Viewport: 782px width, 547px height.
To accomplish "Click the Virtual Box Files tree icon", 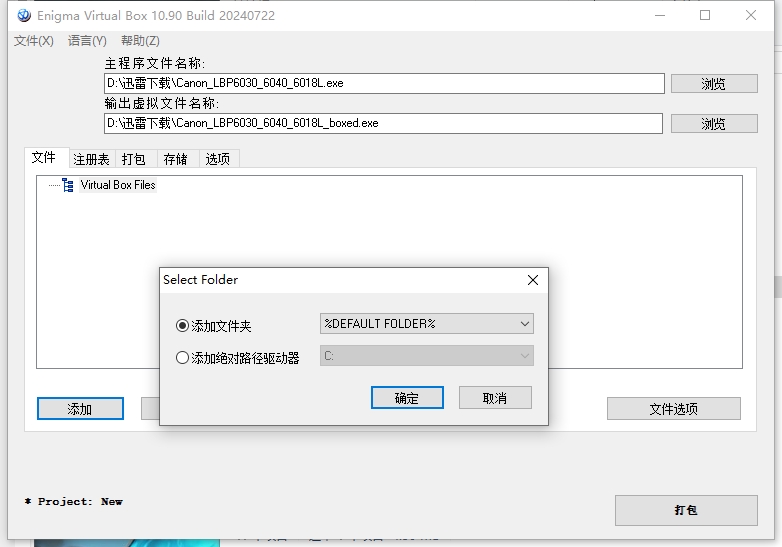I will [x=68, y=185].
